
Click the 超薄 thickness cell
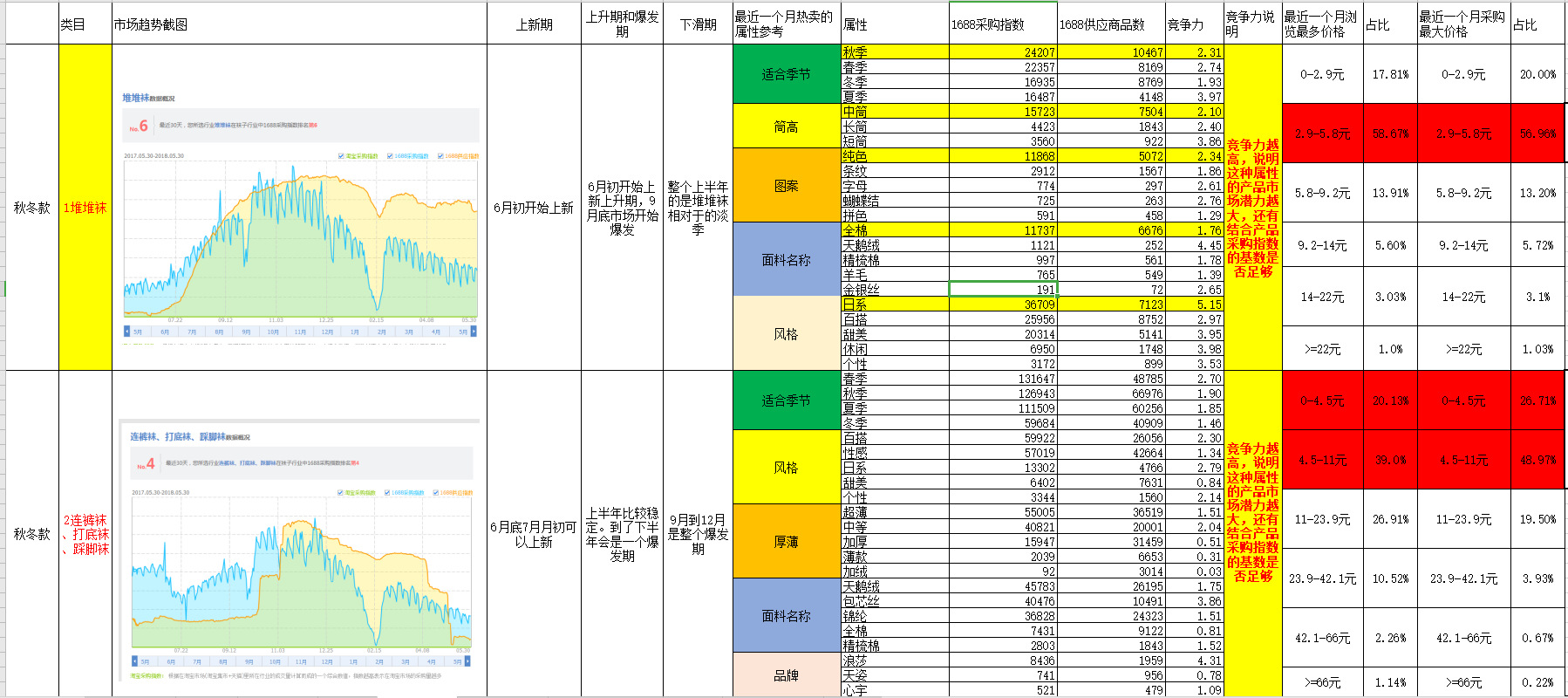(895, 512)
